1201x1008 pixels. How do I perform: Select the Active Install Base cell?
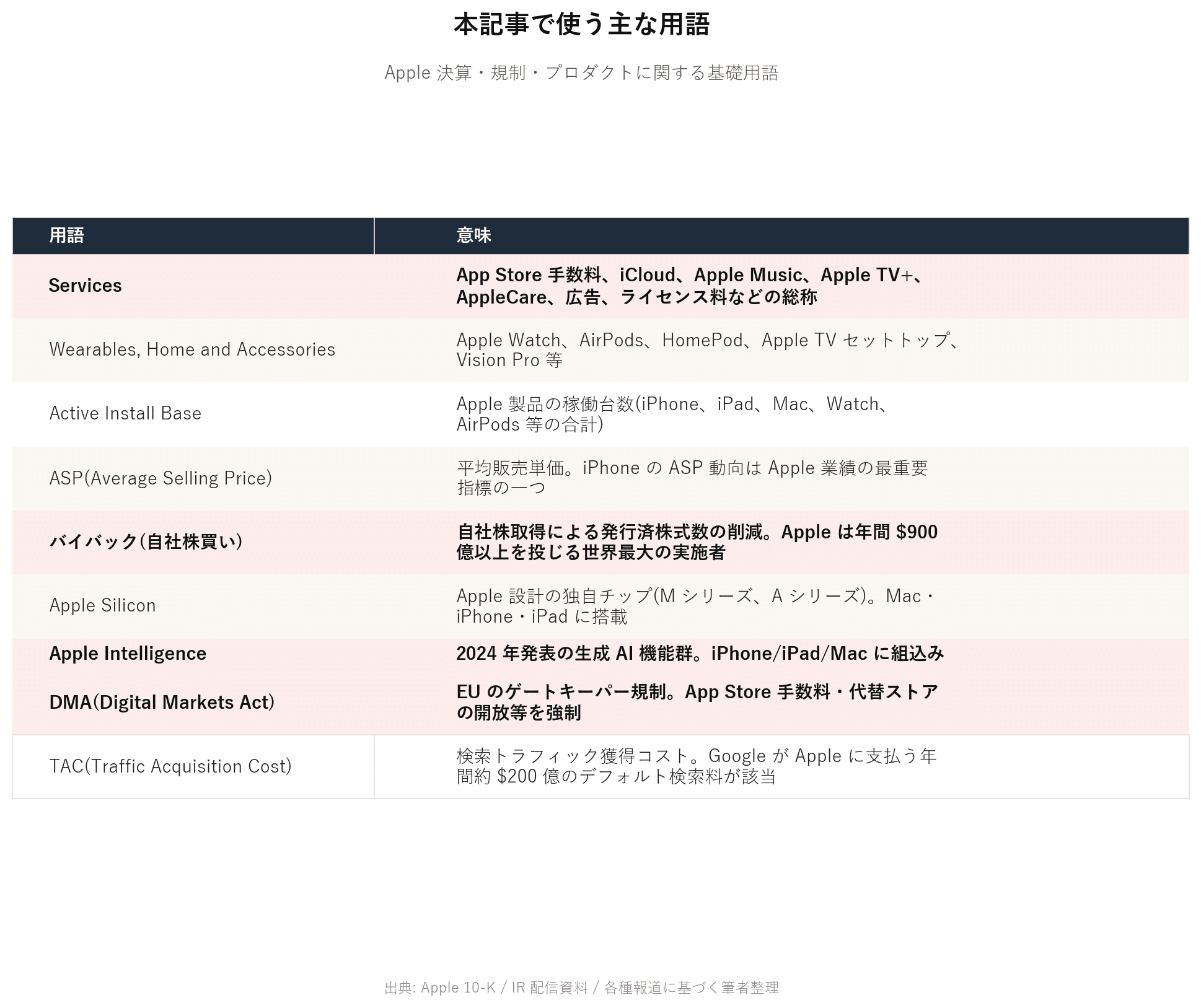(x=193, y=413)
